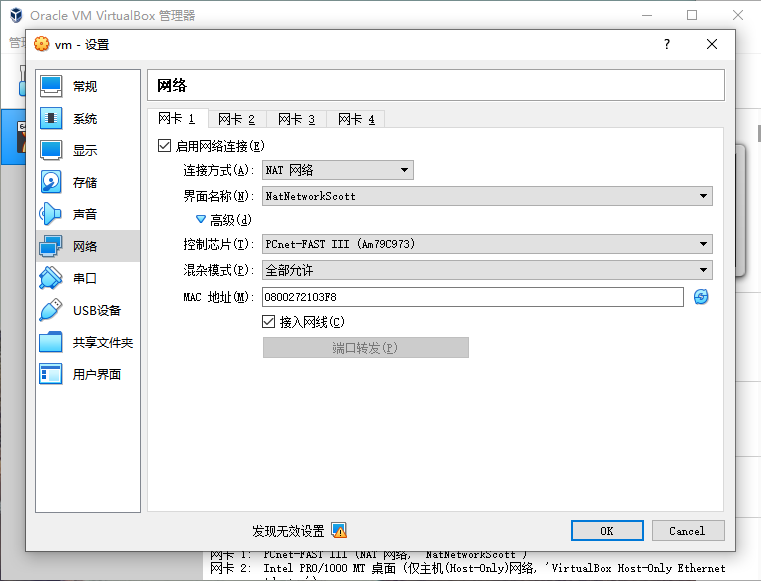Click the help question mark button

[x=667, y=44]
